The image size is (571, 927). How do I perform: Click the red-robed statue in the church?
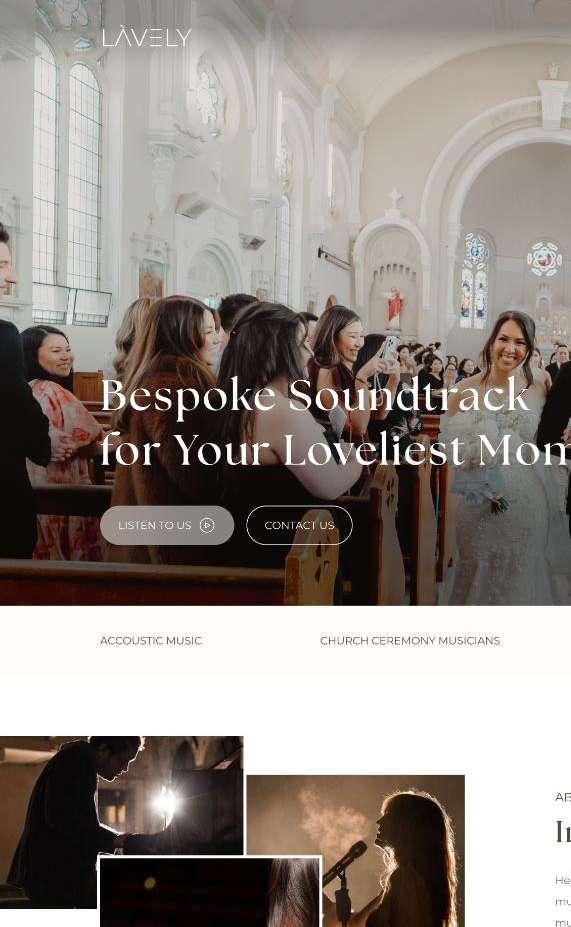click(394, 306)
